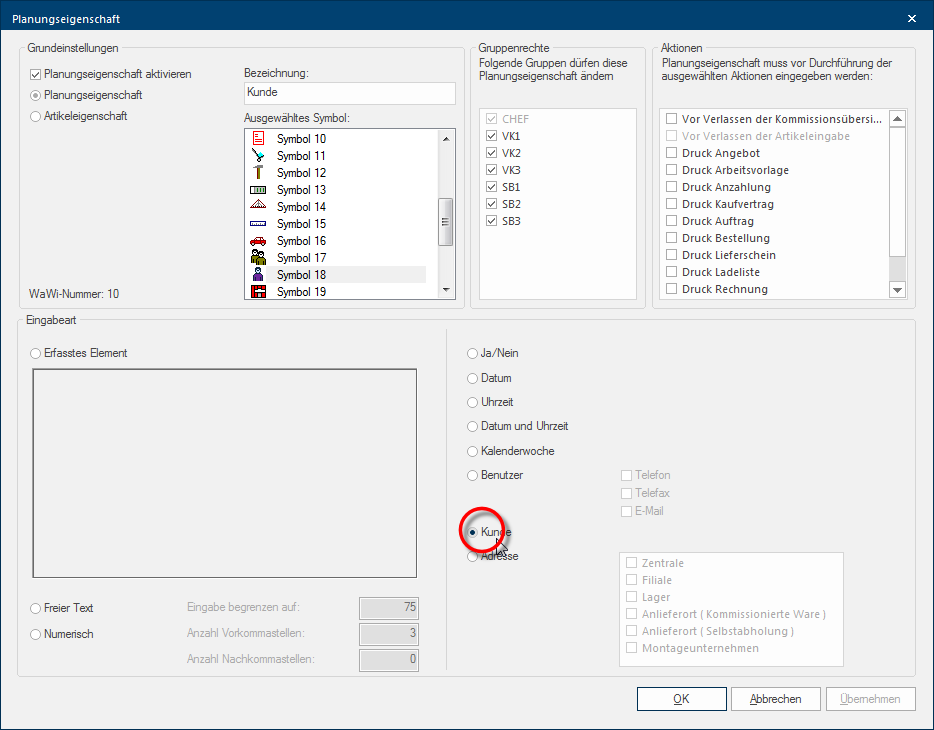Select the set square icon Symbol 14

[258, 207]
